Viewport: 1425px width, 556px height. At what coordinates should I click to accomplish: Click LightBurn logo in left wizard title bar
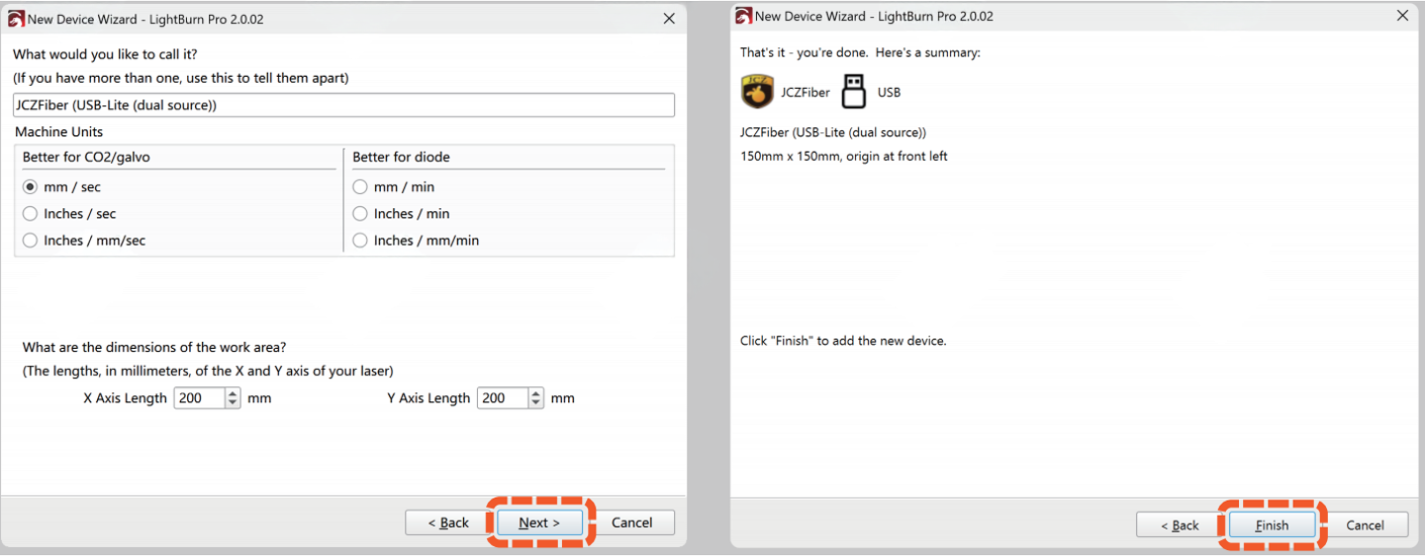(x=15, y=19)
